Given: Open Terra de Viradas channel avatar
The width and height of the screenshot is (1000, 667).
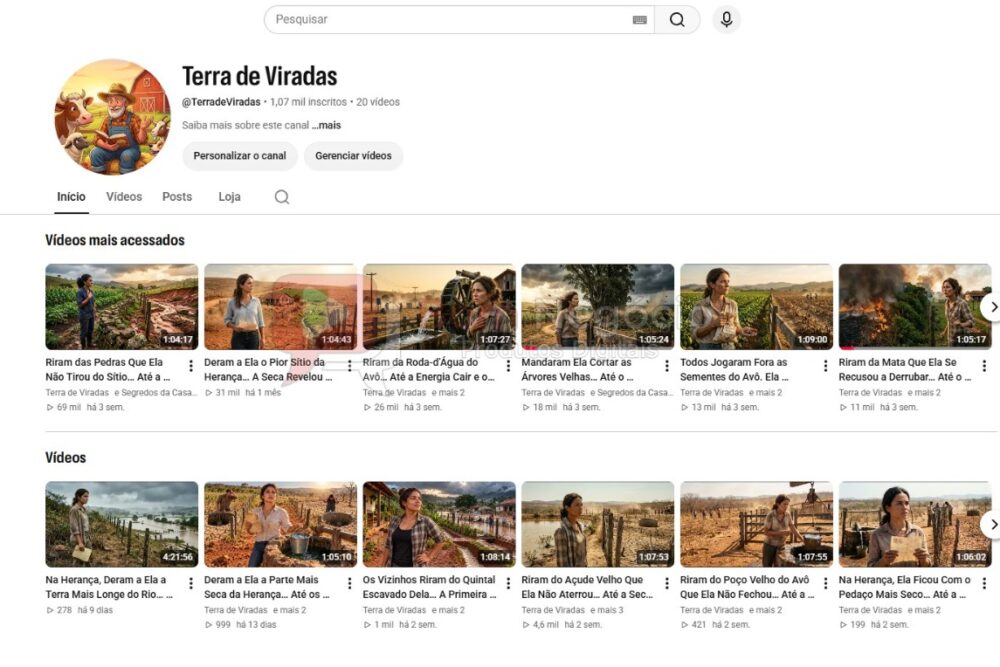Looking at the screenshot, I should [x=113, y=117].
